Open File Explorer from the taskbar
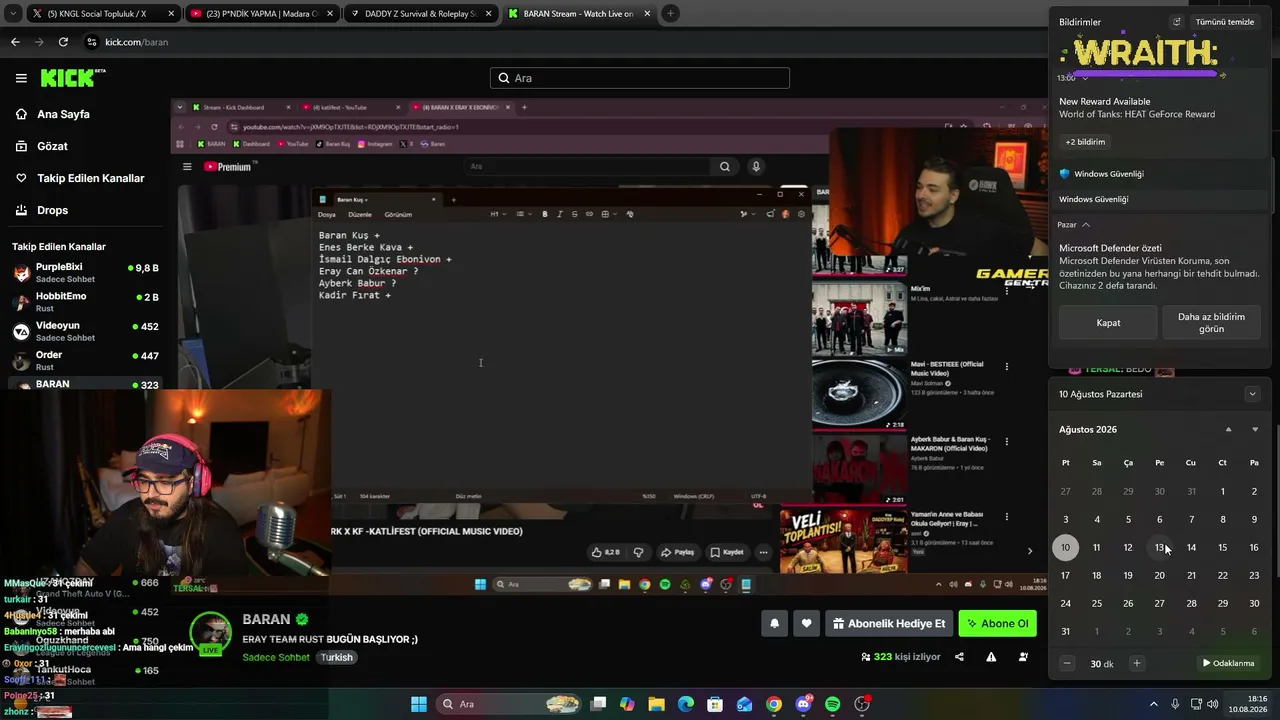This screenshot has height=720, width=1280. click(657, 704)
